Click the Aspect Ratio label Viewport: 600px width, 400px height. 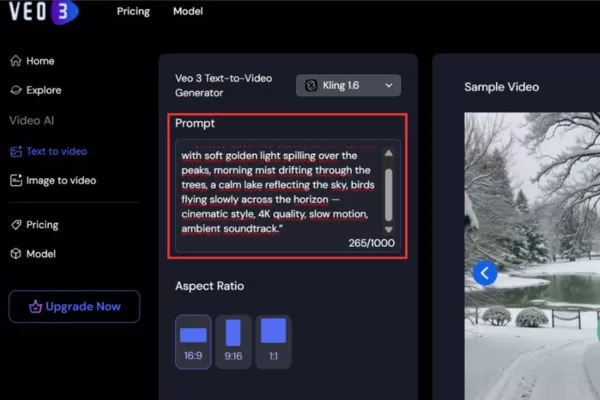tap(210, 286)
